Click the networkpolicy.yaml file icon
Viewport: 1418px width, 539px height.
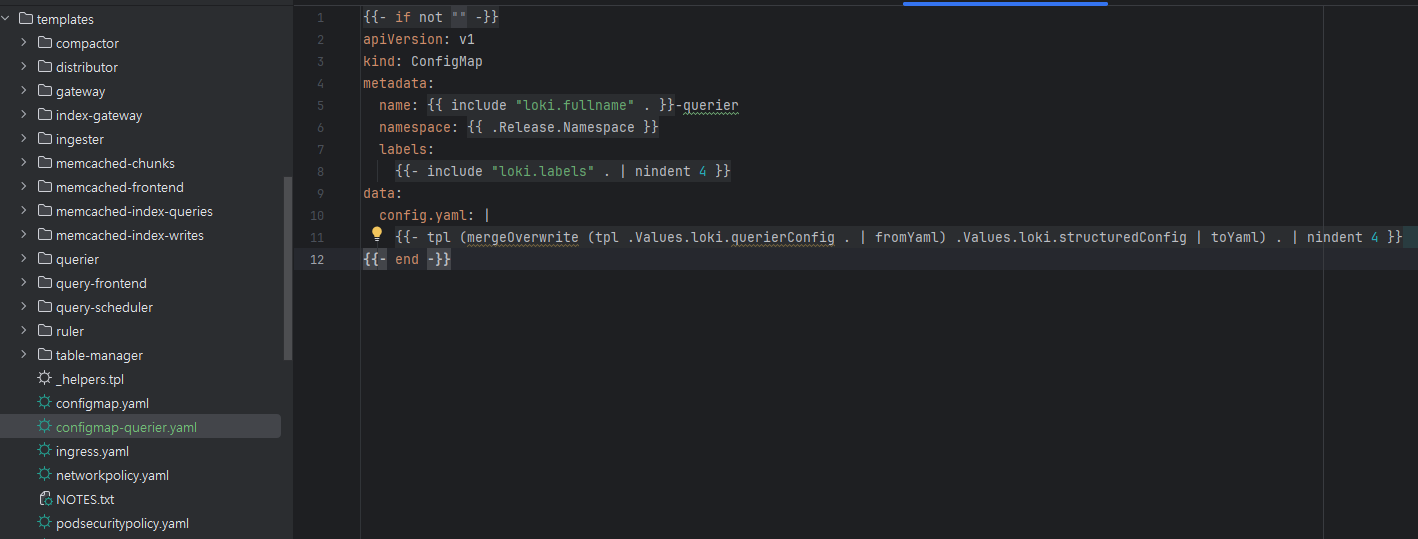point(44,475)
